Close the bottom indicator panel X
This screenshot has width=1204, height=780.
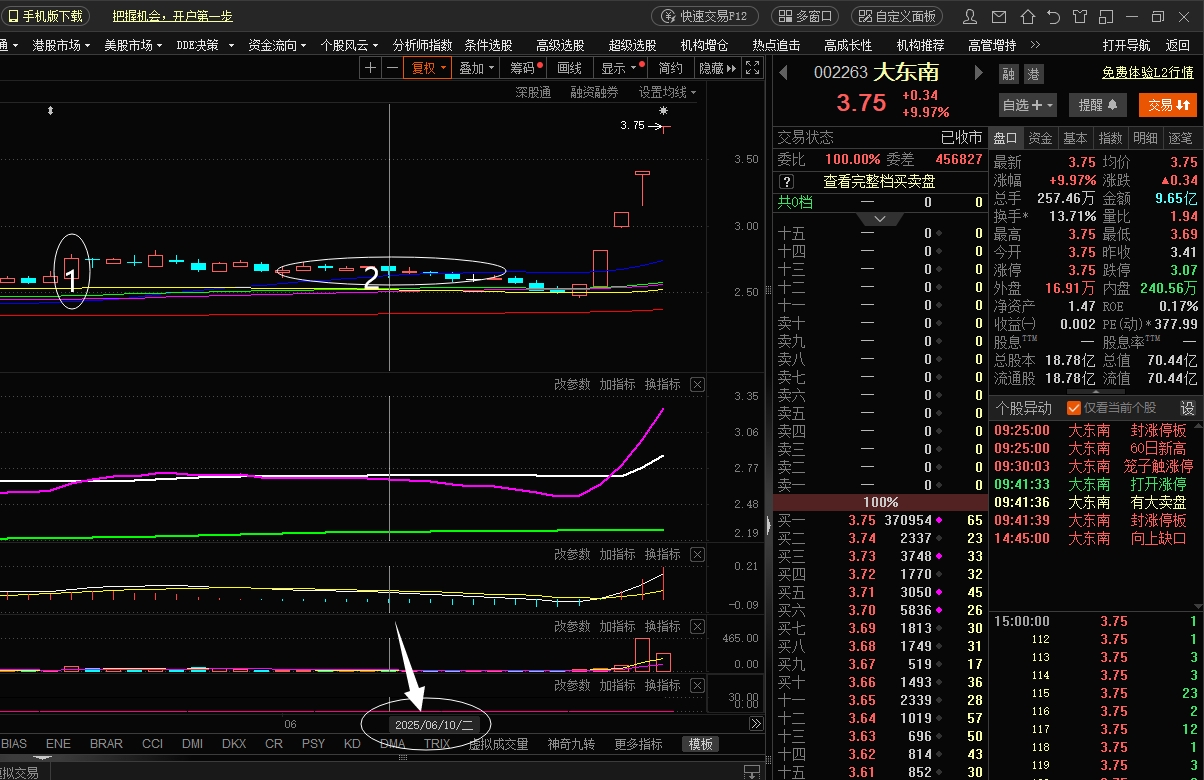coord(697,686)
